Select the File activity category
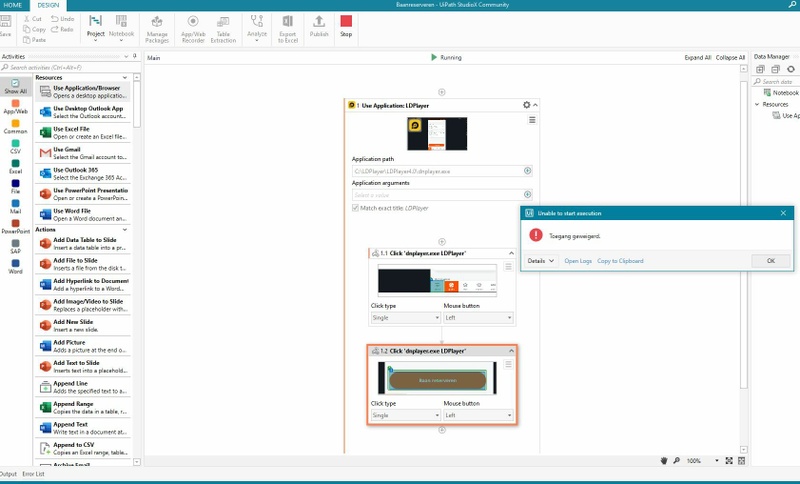The width and height of the screenshot is (800, 484). coord(15,187)
